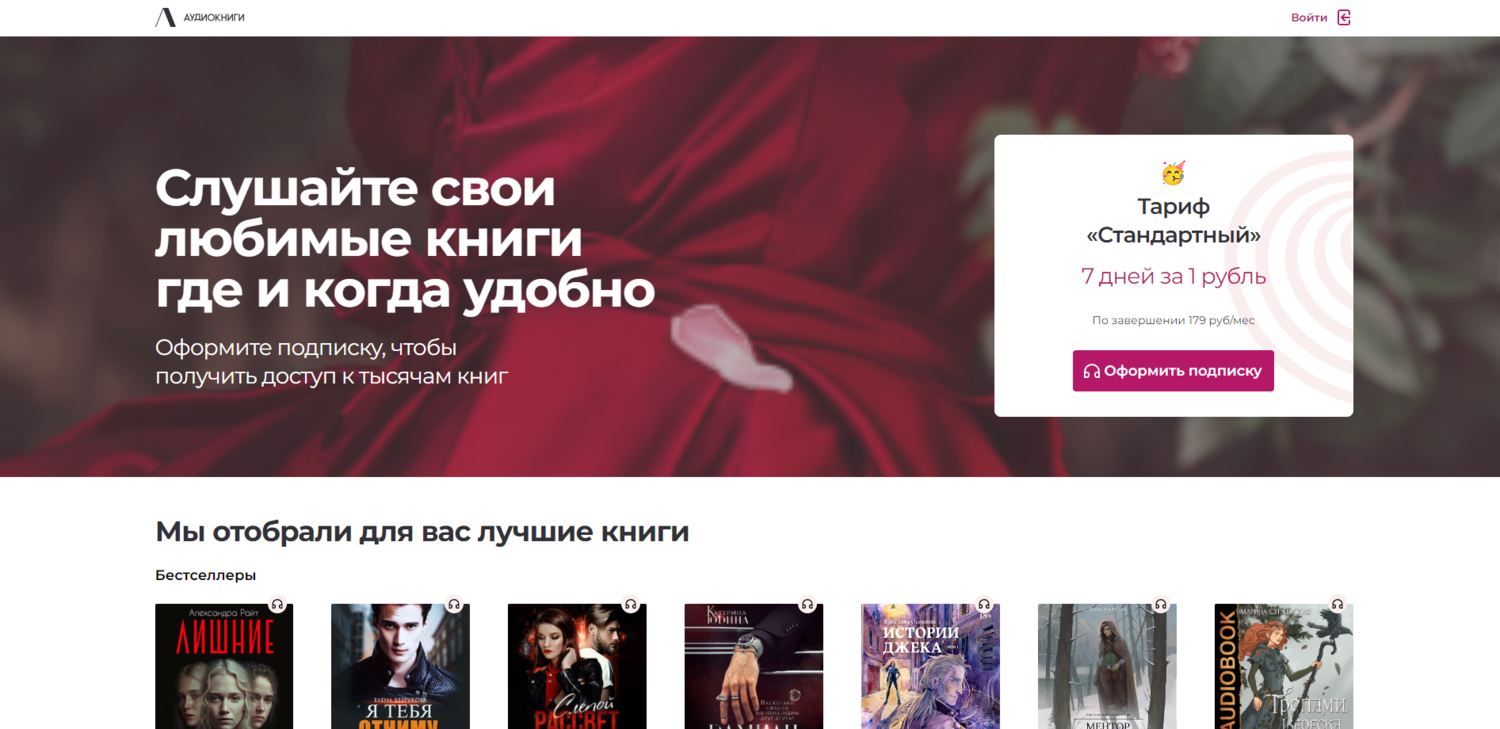Select the Слепой рассвет audiobook cover
This screenshot has height=729, width=1500.
click(x=577, y=666)
